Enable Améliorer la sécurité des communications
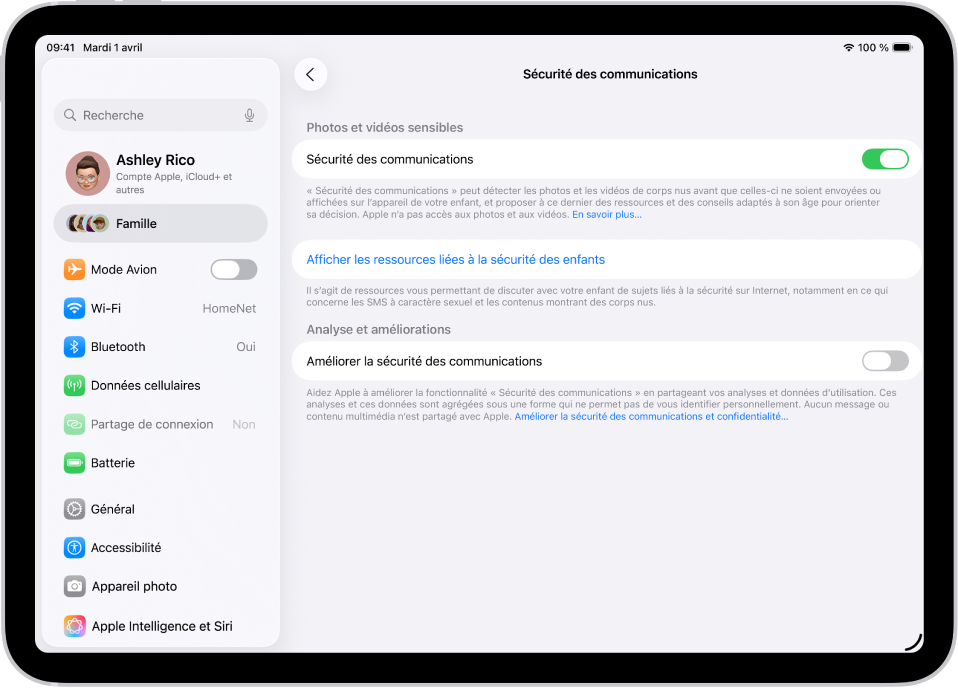Image resolution: width=958 pixels, height=689 pixels. 884,361
